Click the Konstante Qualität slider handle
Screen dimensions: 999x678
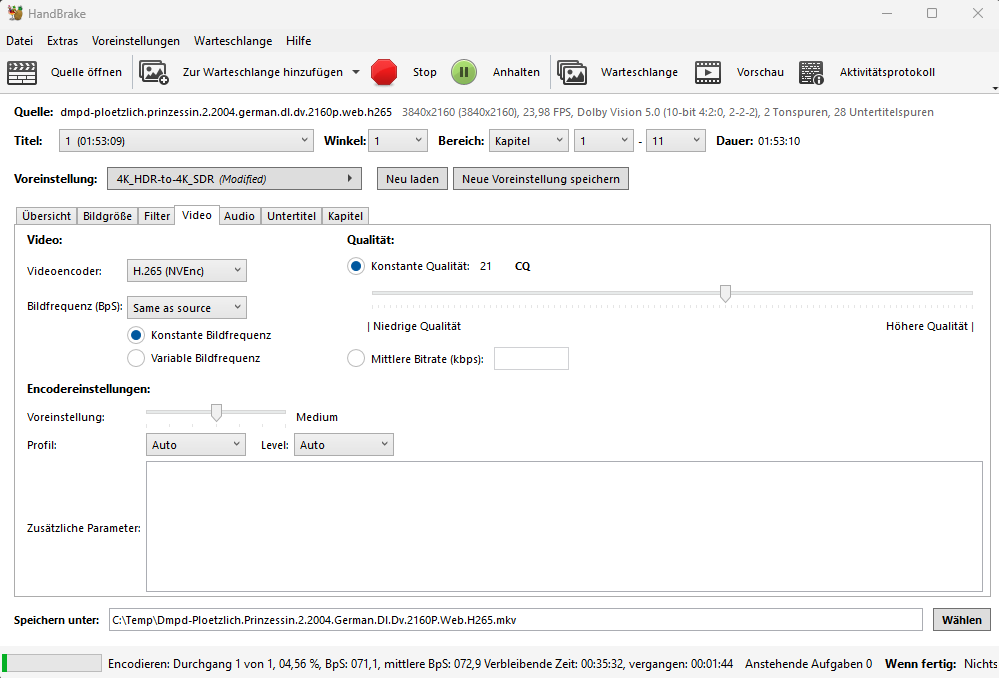[725, 293]
